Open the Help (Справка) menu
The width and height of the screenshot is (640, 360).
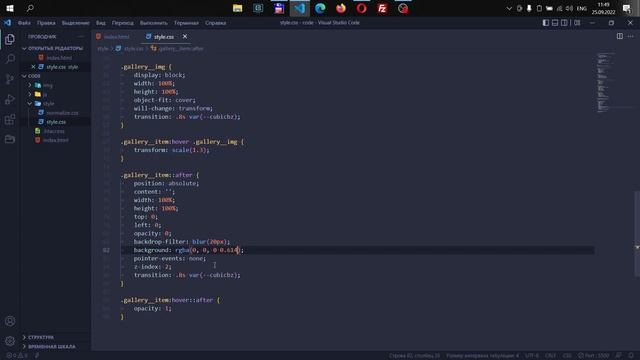click(216, 23)
